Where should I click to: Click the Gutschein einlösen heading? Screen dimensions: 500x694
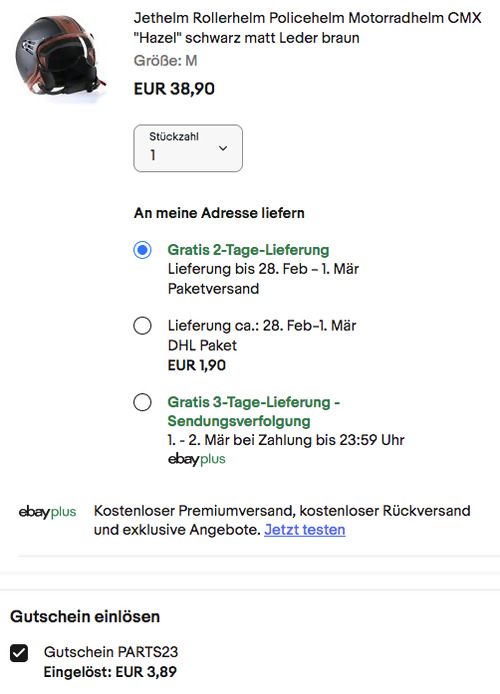click(x=85, y=617)
